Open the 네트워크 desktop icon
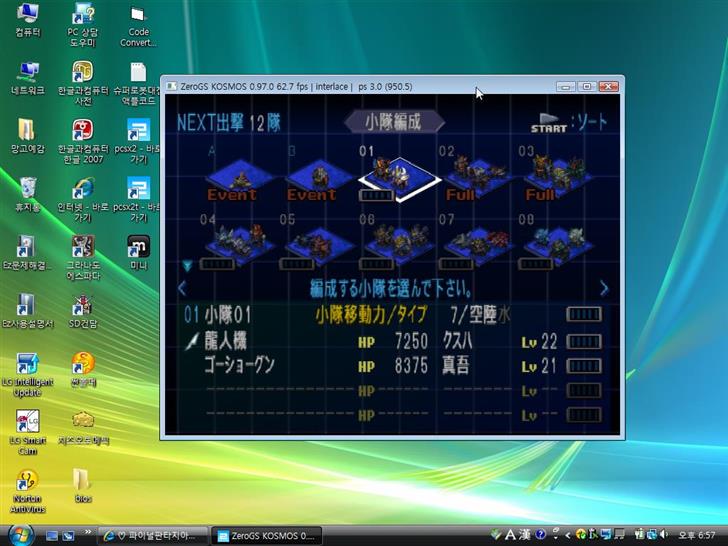Screen dimensions: 728x546 pos(27,78)
